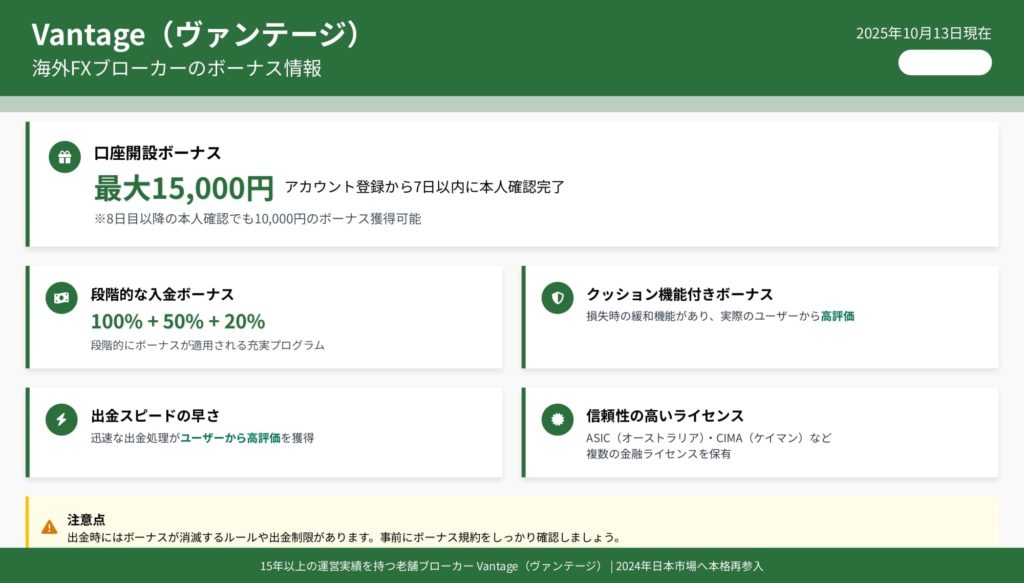Click the footer text about 15年以上の運営実績
Viewport: 1024px width, 583px height.
pos(511,566)
